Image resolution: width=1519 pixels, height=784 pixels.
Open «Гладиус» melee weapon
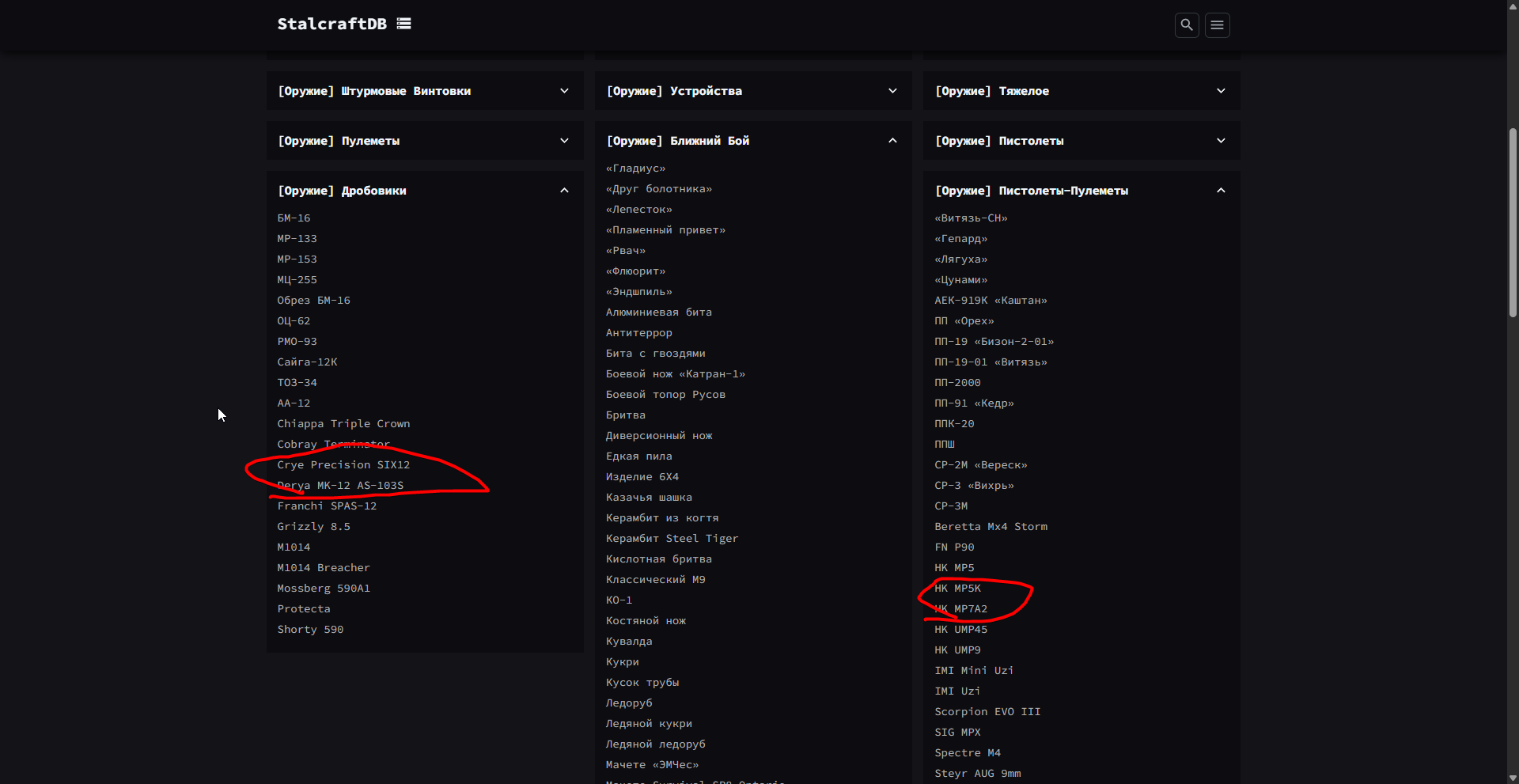(635, 168)
